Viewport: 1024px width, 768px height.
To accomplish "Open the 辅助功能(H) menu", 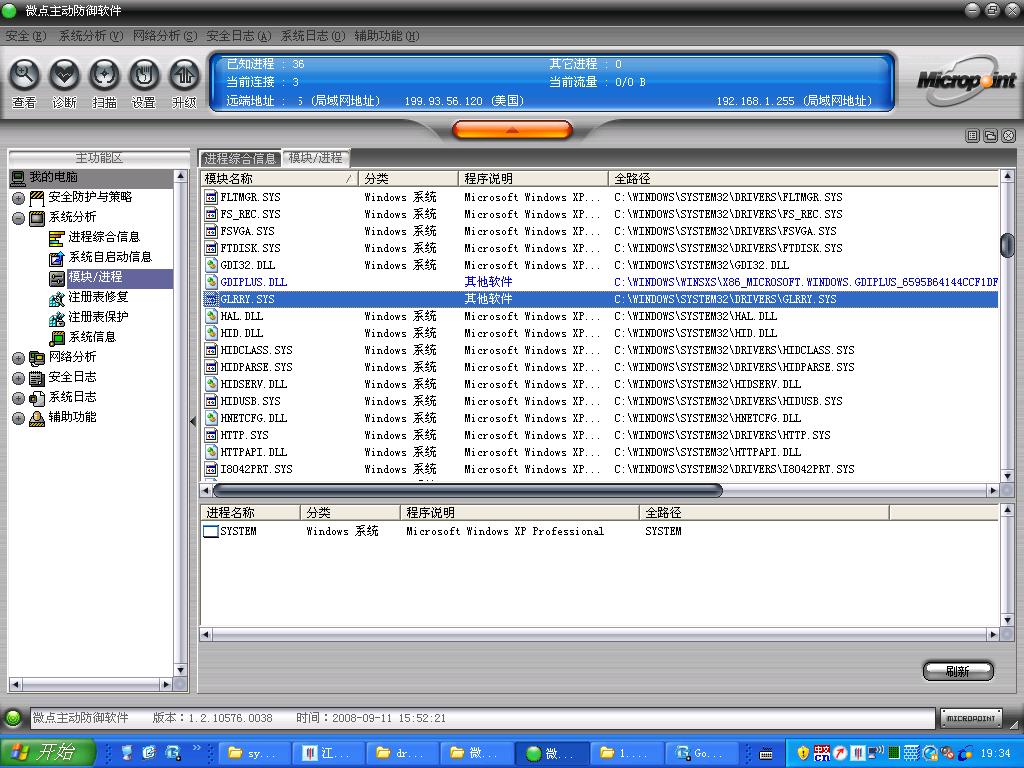I will pos(387,36).
